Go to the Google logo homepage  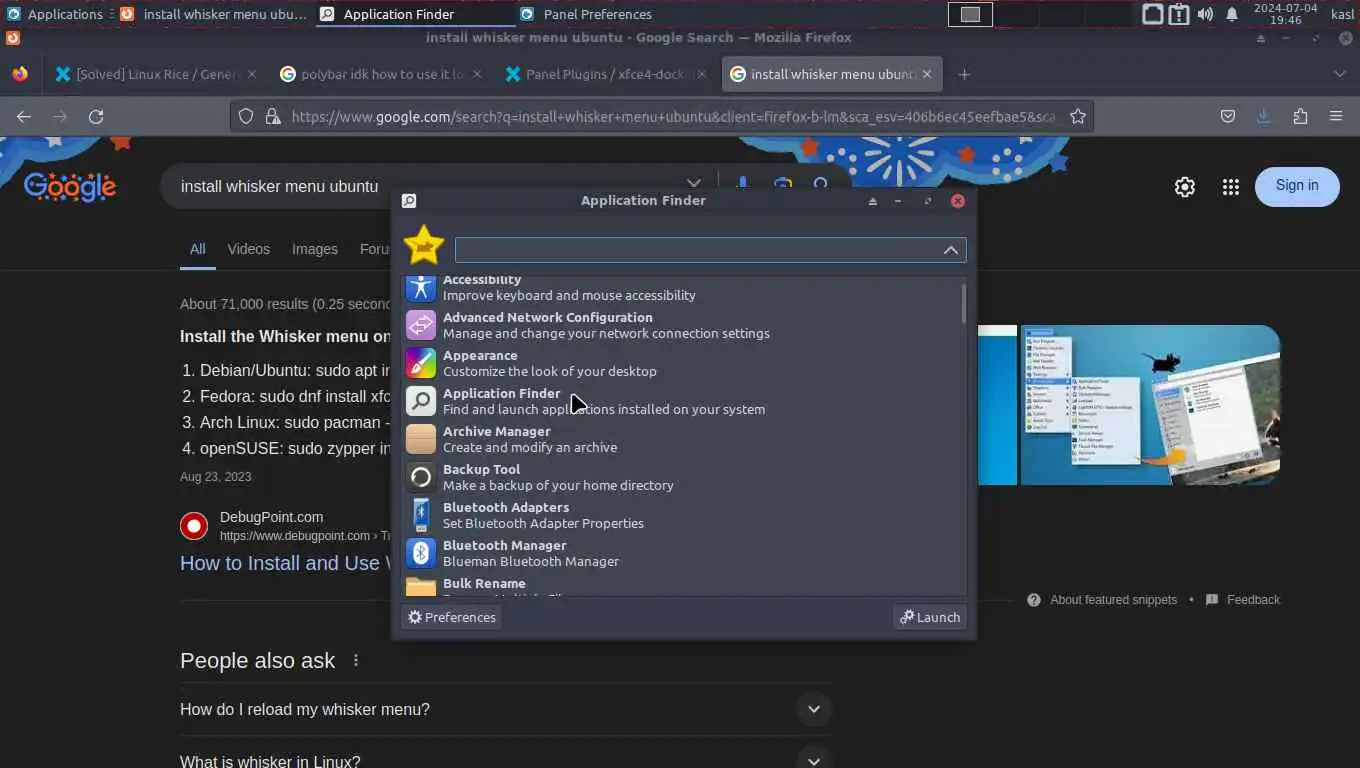tap(70, 187)
